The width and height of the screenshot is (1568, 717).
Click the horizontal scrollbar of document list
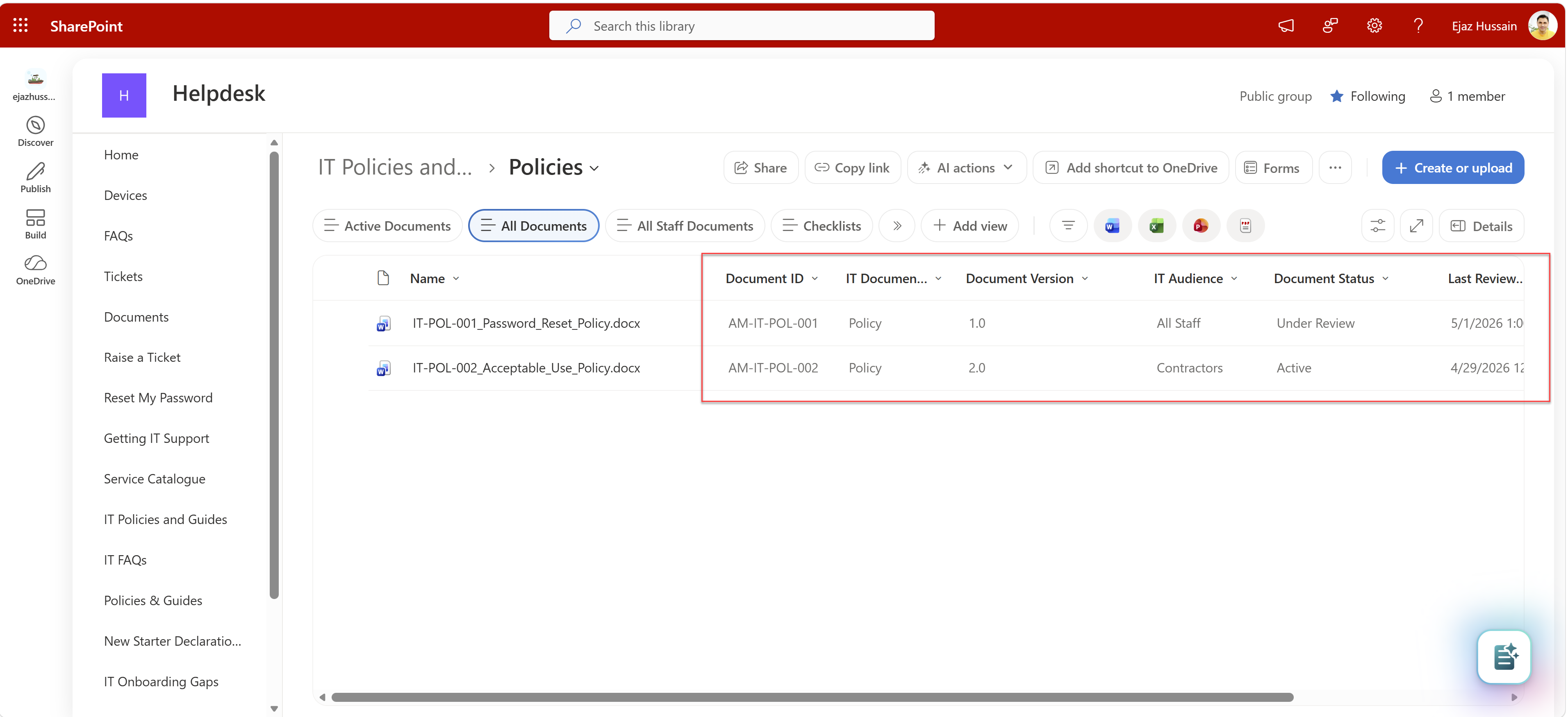pos(812,698)
